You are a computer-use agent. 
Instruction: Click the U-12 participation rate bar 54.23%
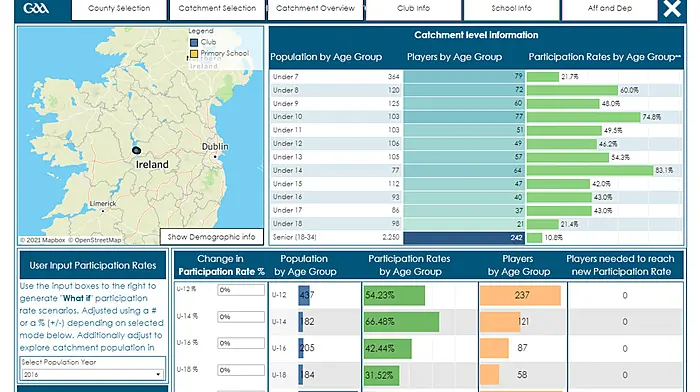[x=394, y=295]
